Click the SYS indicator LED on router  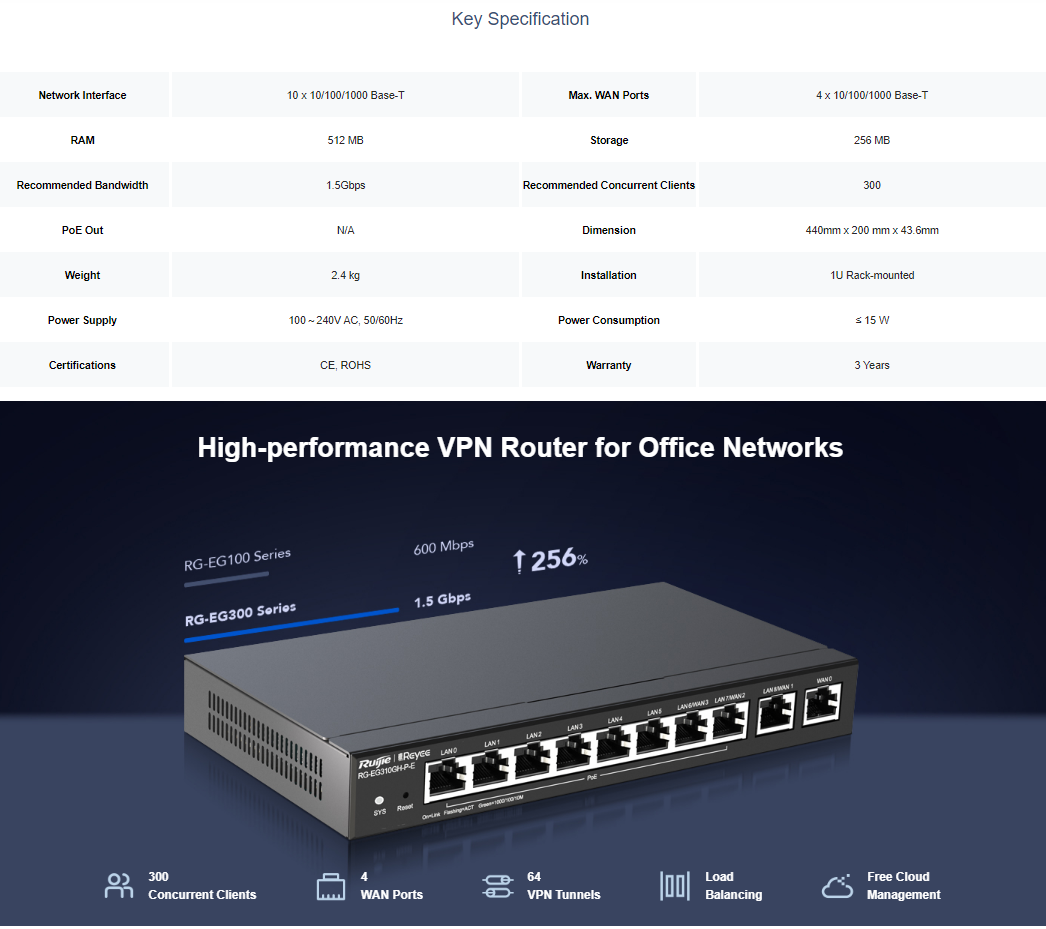coord(379,800)
